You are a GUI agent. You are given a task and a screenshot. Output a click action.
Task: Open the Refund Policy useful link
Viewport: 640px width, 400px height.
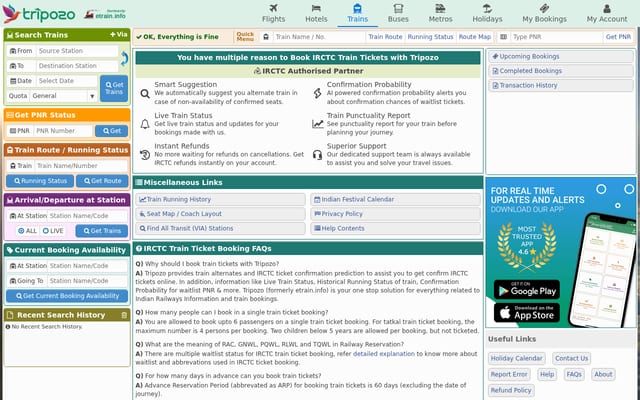click(x=511, y=390)
